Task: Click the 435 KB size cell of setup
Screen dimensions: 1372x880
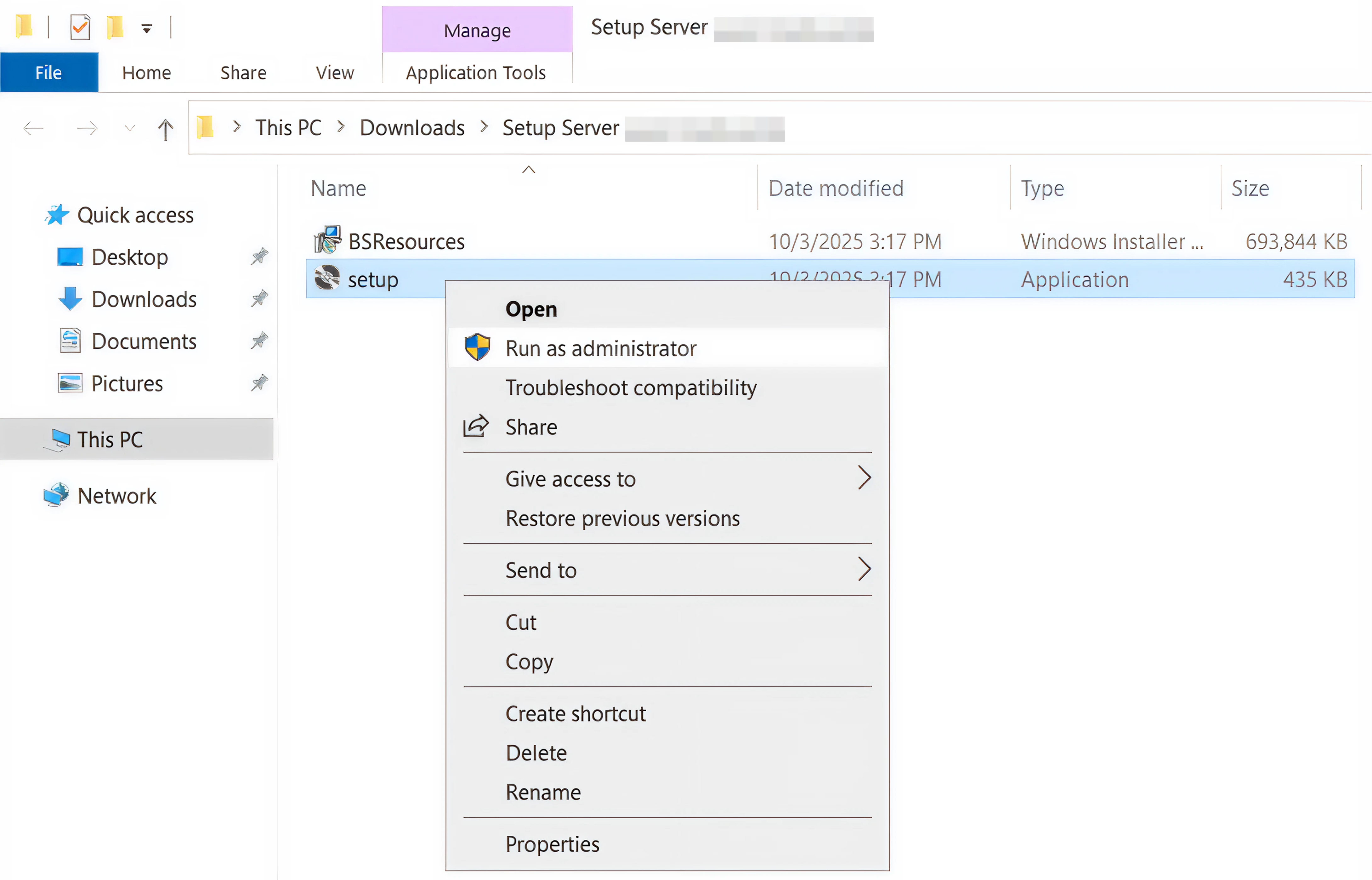Action: 1315,279
